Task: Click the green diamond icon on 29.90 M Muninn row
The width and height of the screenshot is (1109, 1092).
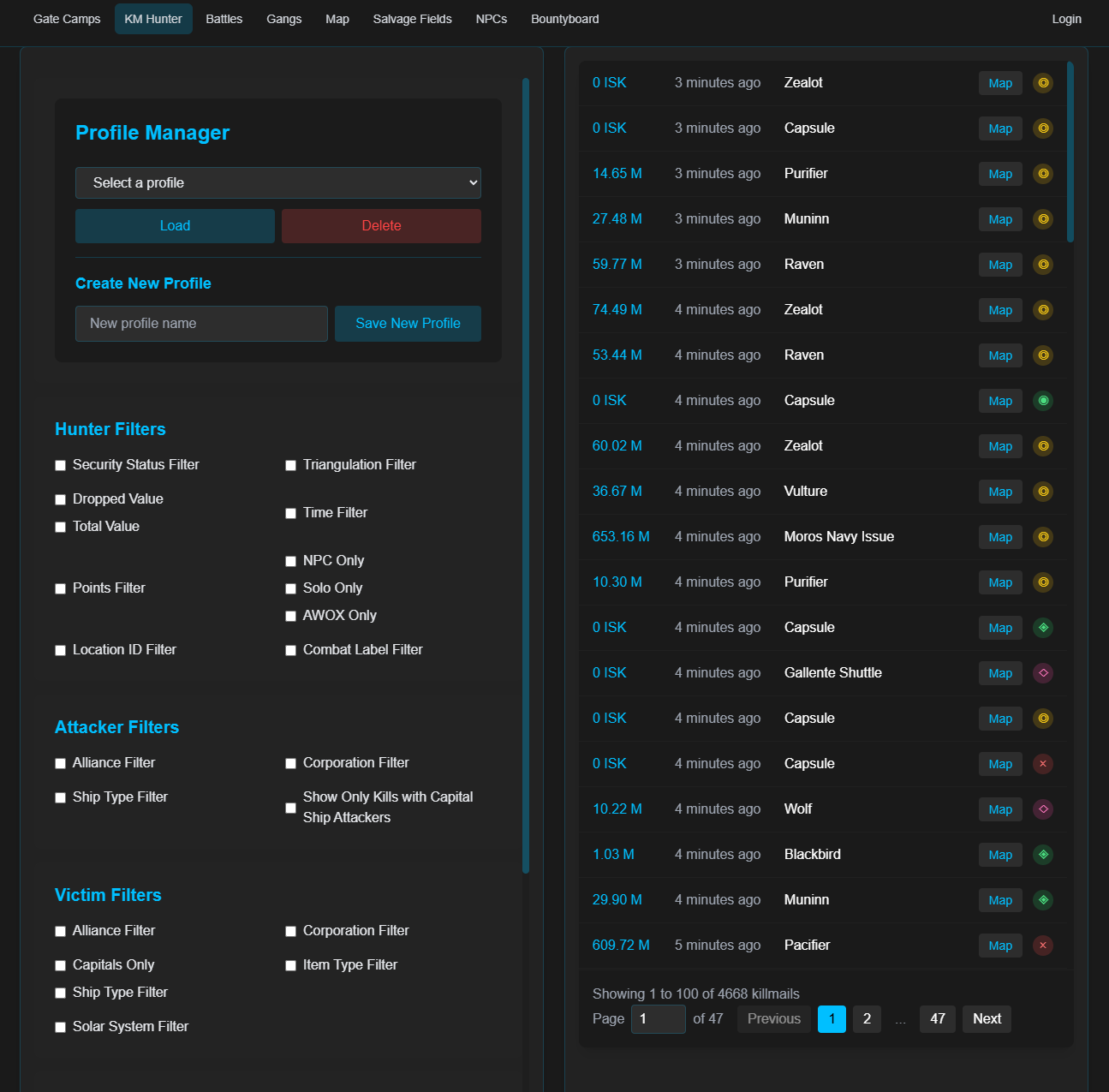Action: pyautogui.click(x=1042, y=900)
